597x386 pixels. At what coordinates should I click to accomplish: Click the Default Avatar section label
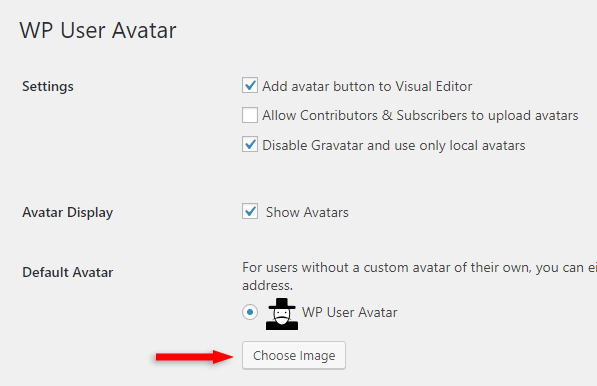tap(68, 273)
